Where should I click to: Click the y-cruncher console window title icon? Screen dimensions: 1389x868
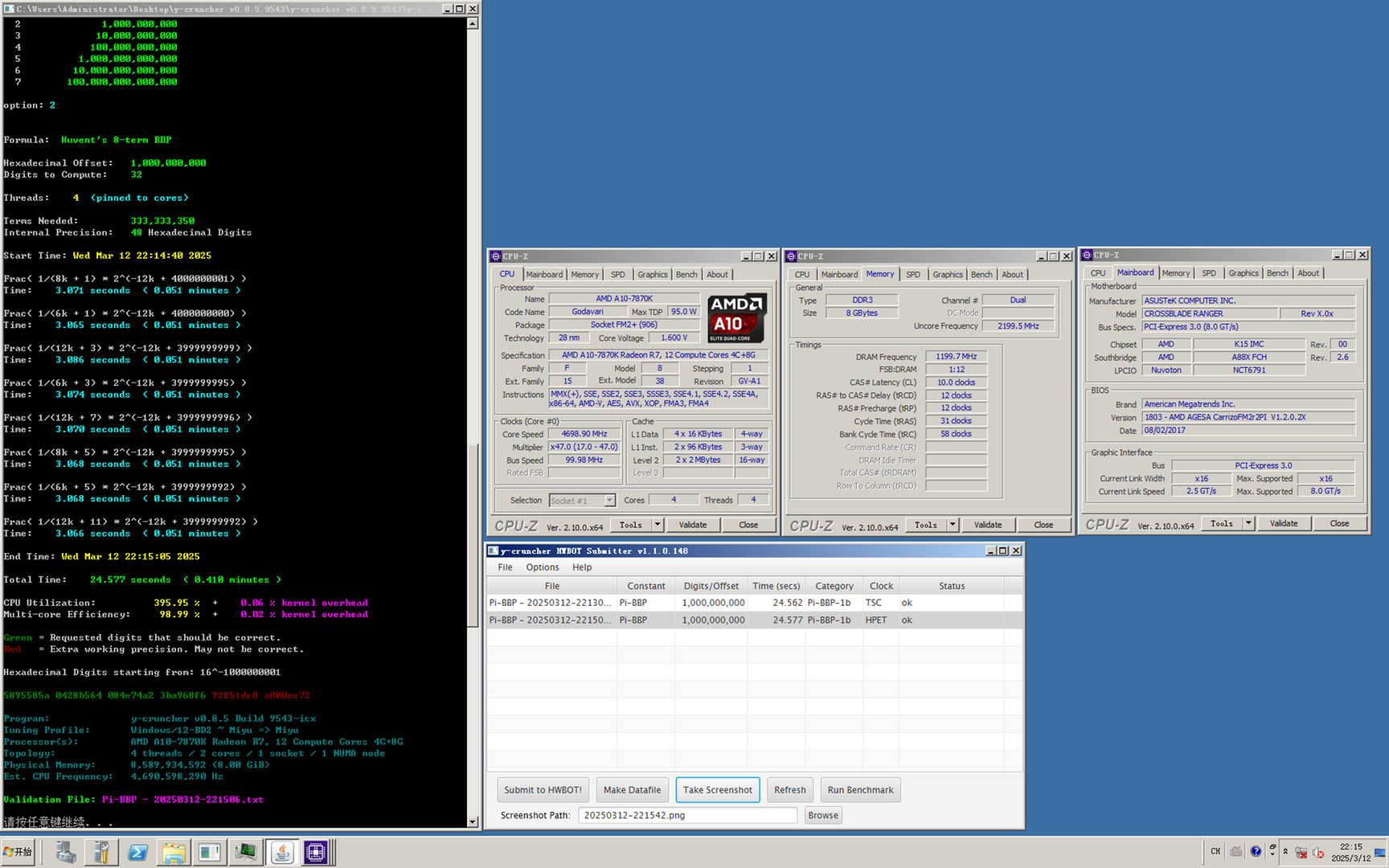click(x=9, y=8)
